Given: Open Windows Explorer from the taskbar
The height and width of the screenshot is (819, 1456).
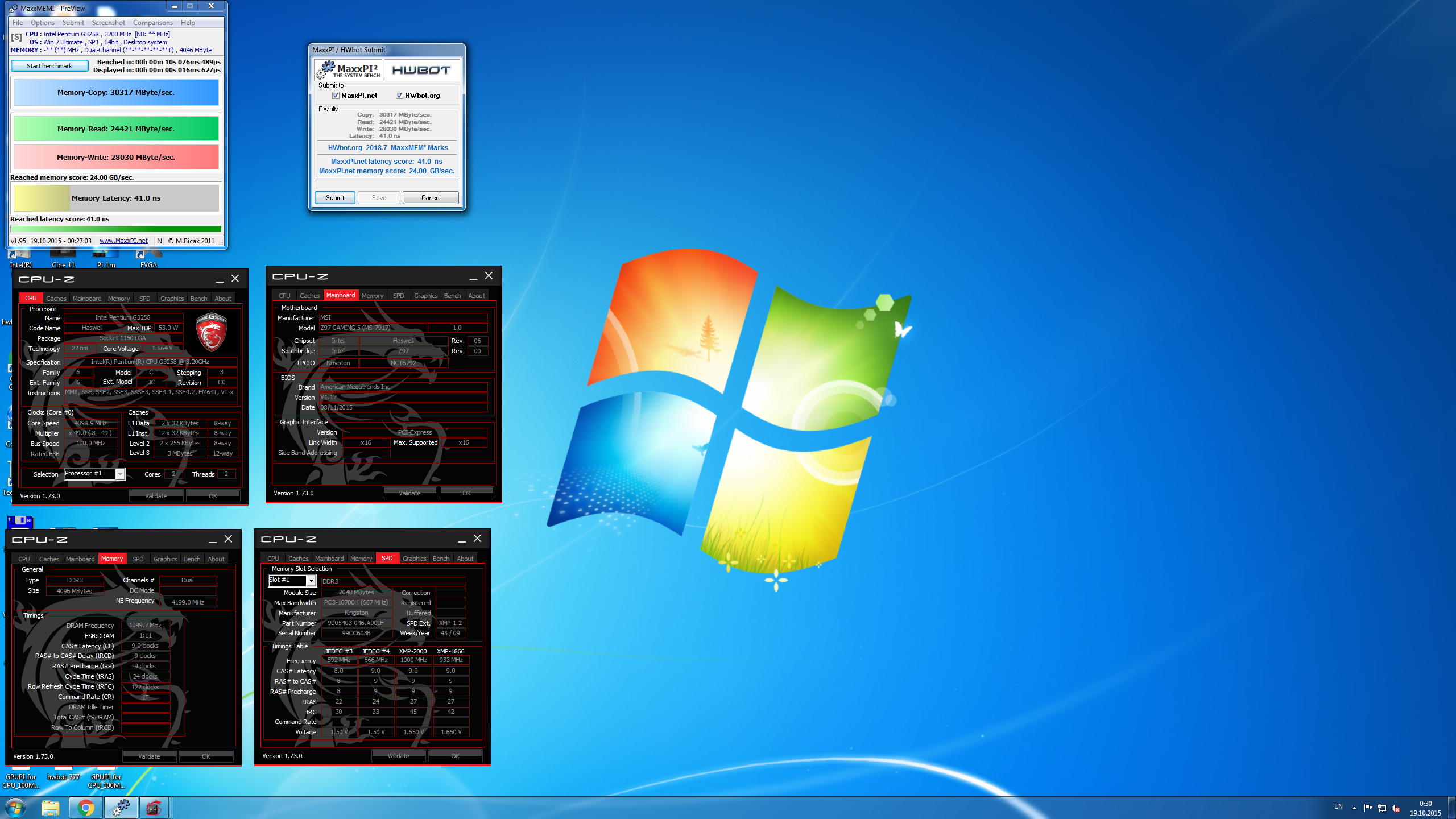Looking at the screenshot, I should (51, 808).
